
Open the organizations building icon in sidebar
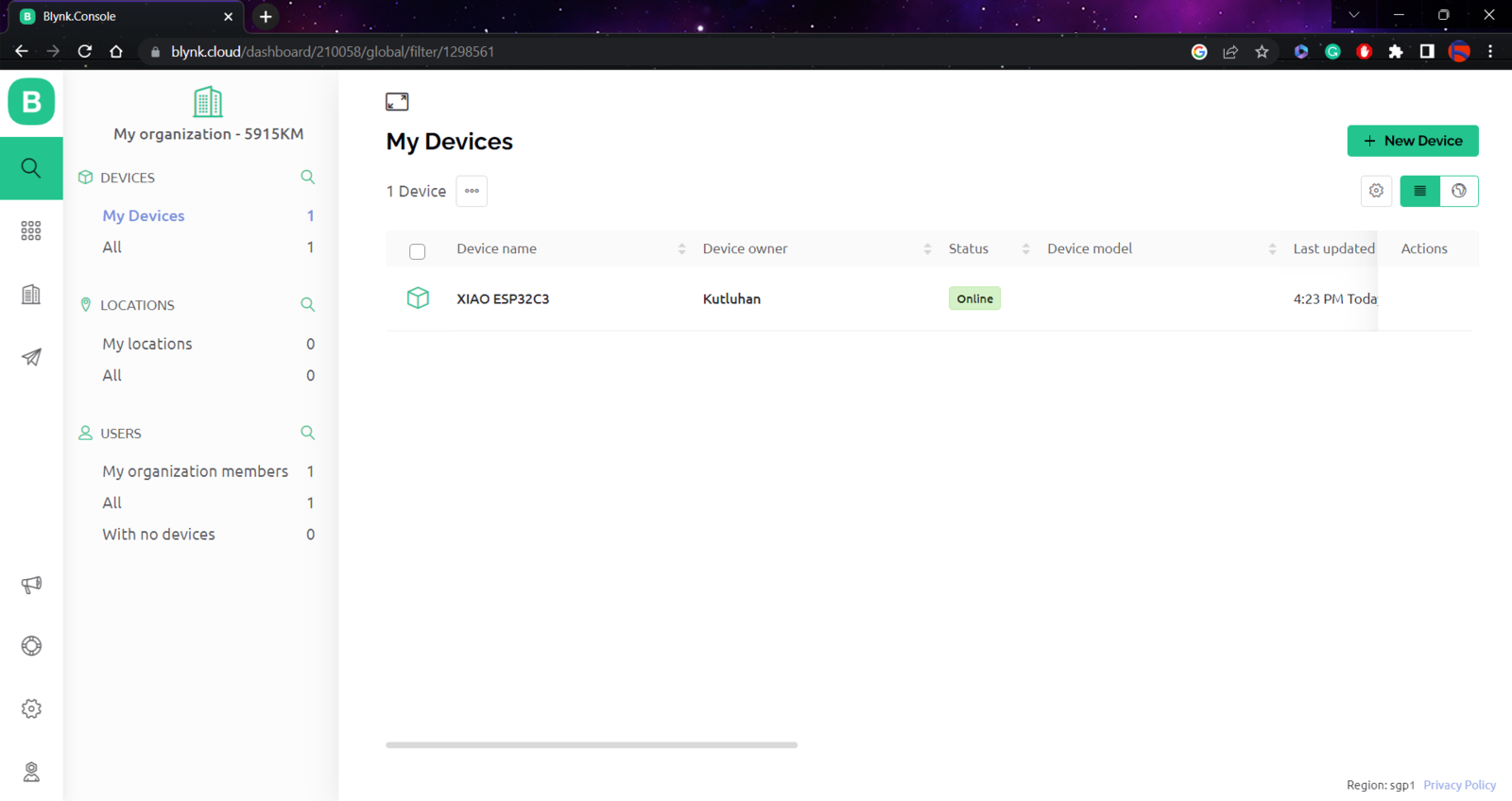pyautogui.click(x=31, y=294)
